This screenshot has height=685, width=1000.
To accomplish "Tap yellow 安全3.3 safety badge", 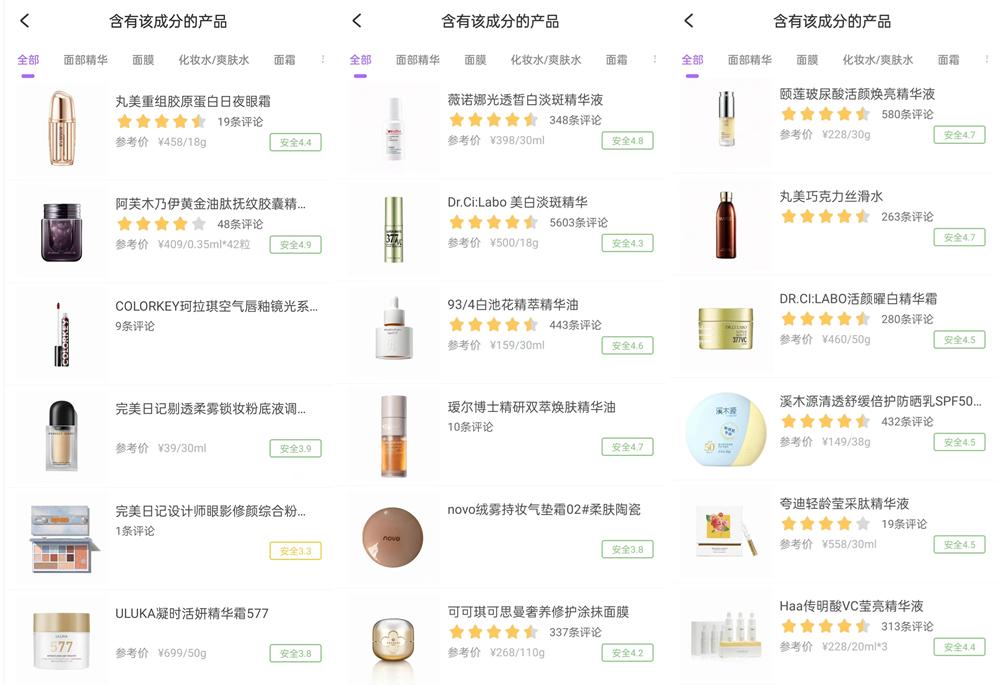I will tap(295, 551).
